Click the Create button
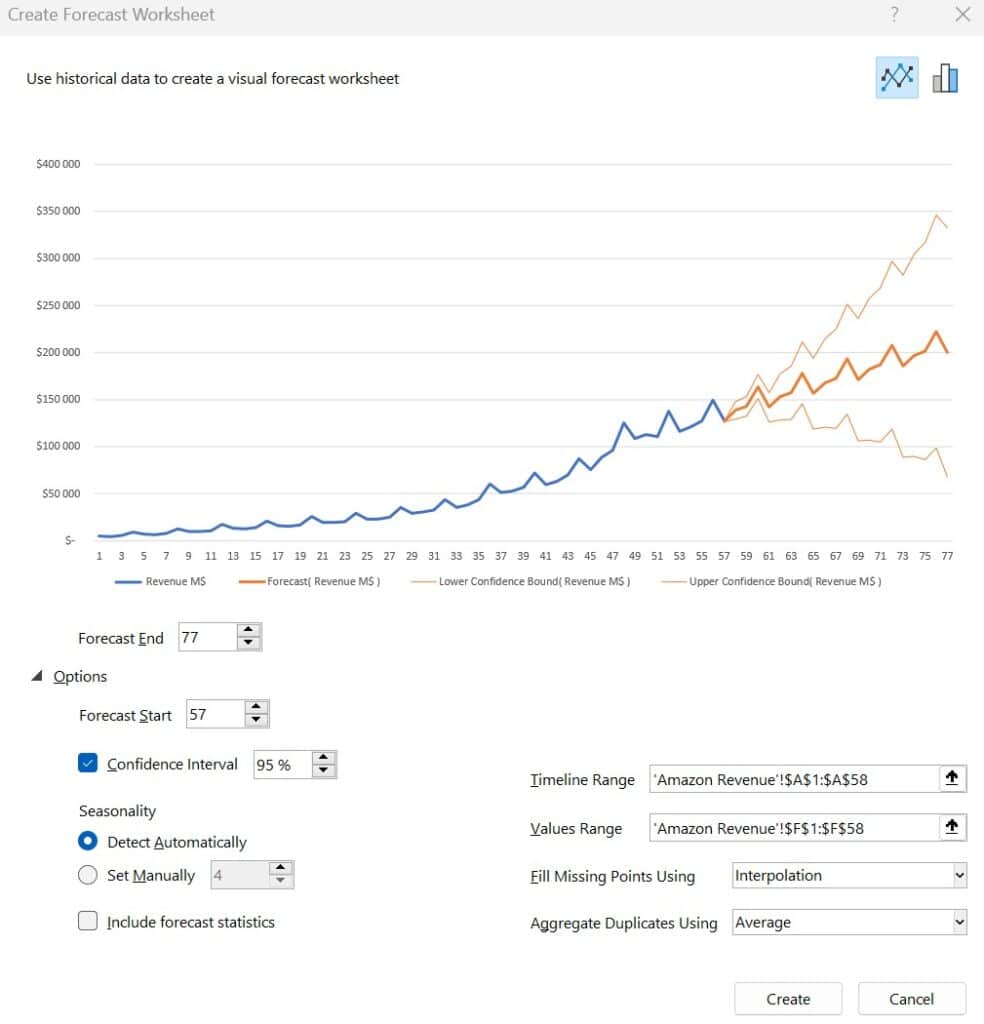The height and width of the screenshot is (1024, 984). [788, 998]
